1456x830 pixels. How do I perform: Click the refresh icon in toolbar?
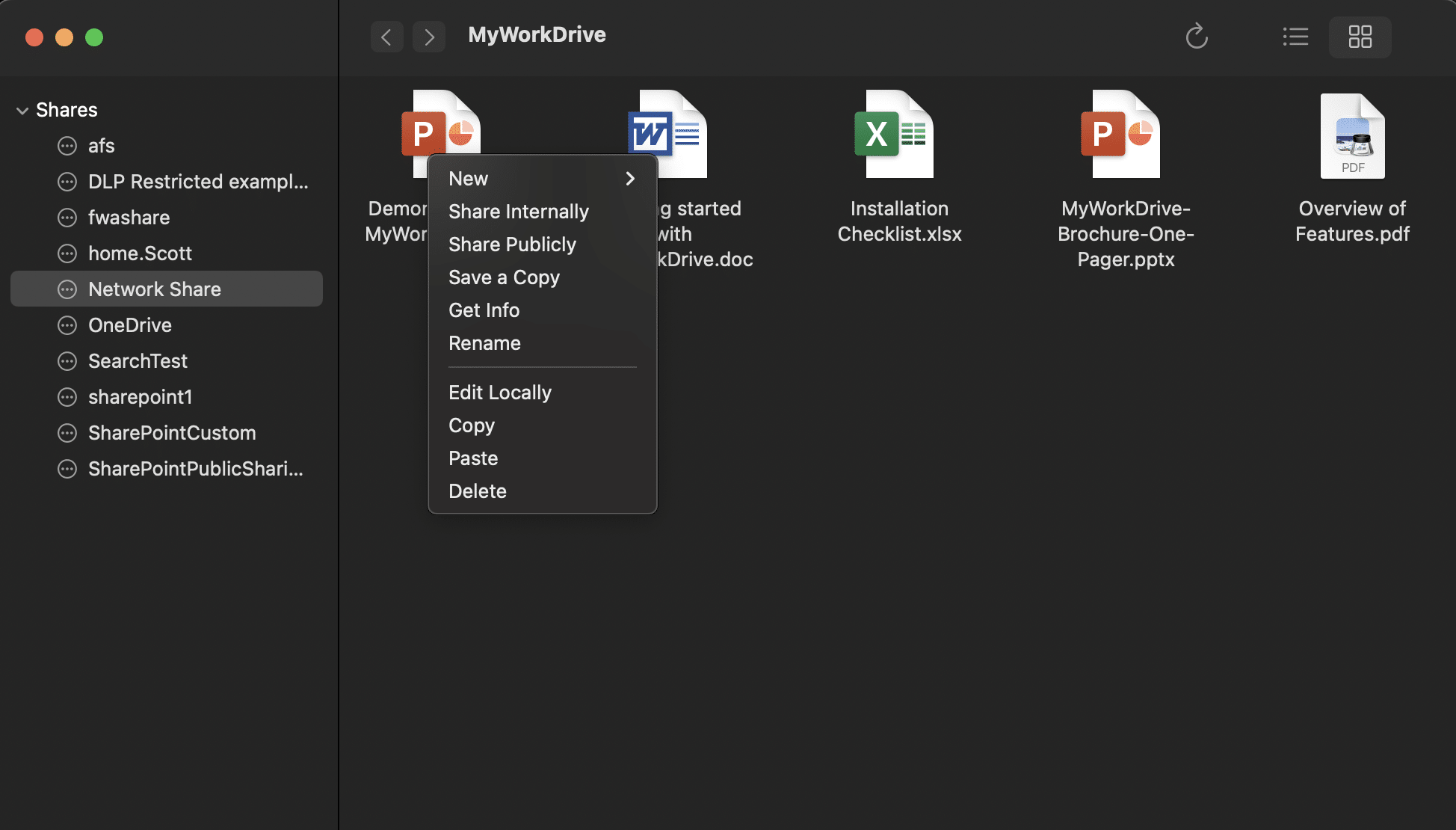(1197, 36)
